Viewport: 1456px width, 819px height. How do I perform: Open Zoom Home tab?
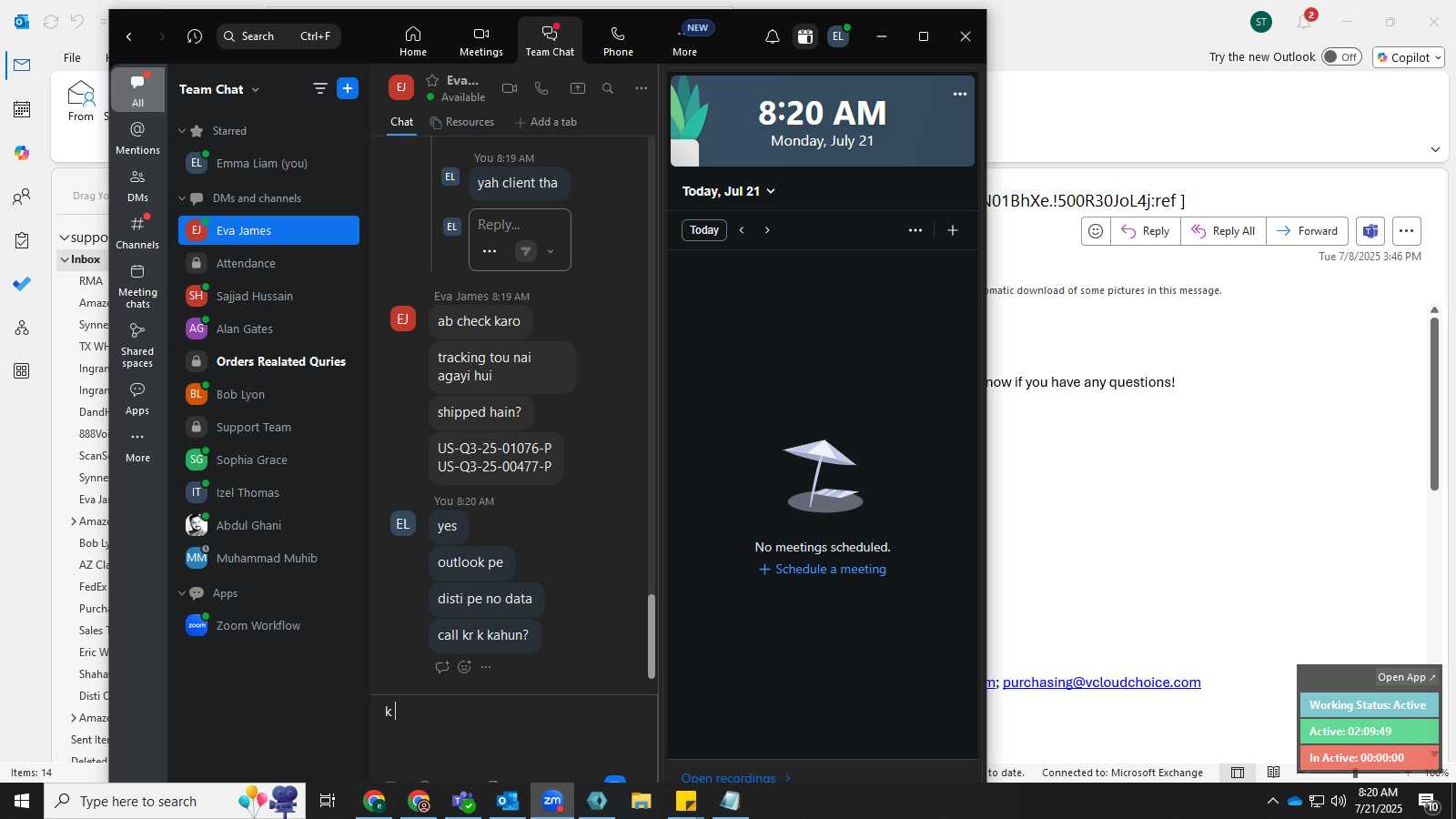point(413,41)
